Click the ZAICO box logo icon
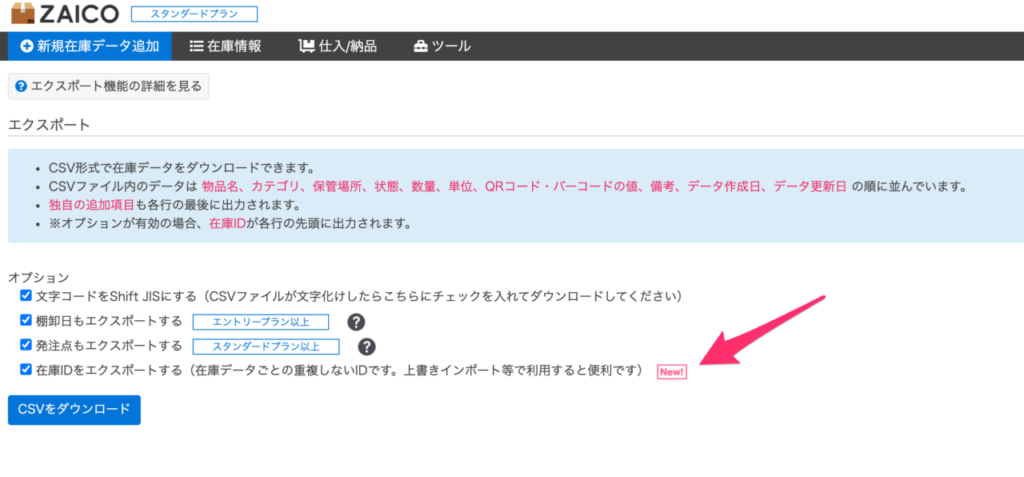 point(24,12)
